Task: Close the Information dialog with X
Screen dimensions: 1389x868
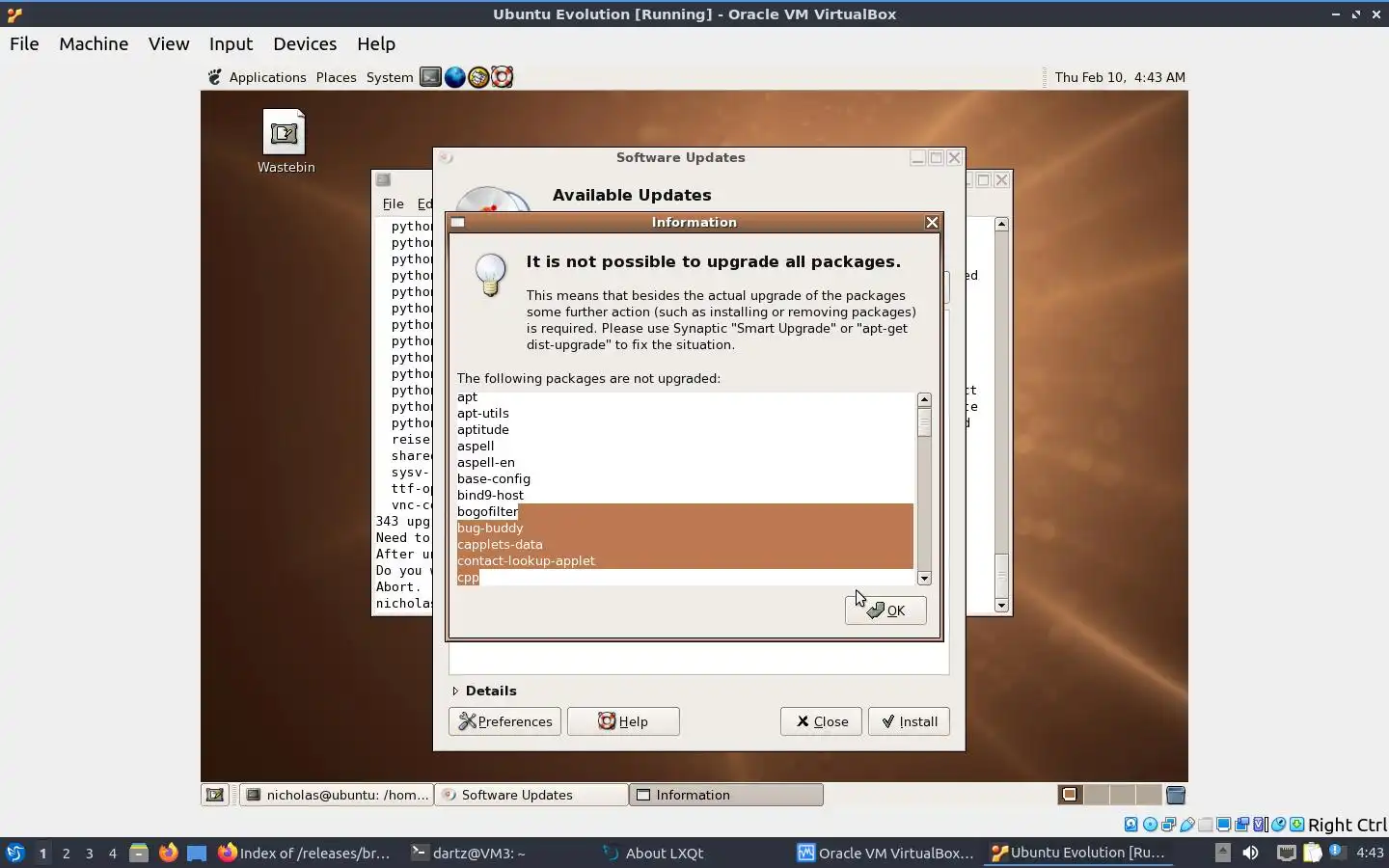Action: pyautogui.click(x=932, y=223)
